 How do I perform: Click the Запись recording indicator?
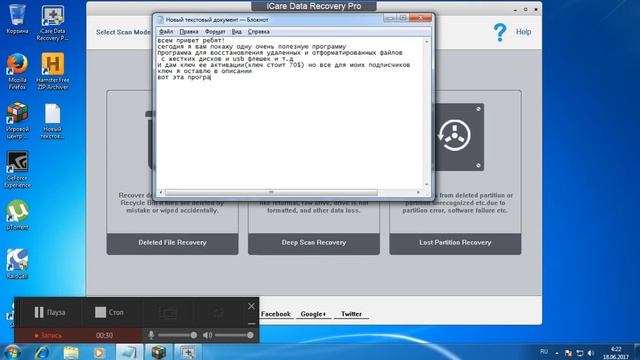tap(48, 336)
